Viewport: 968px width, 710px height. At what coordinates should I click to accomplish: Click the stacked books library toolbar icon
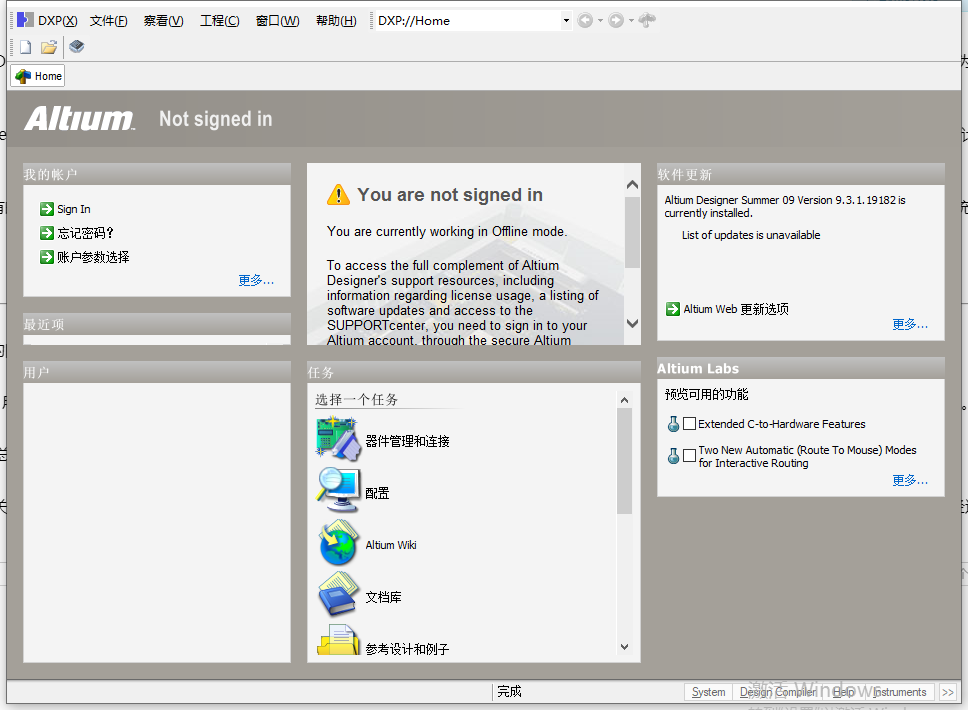[x=77, y=47]
